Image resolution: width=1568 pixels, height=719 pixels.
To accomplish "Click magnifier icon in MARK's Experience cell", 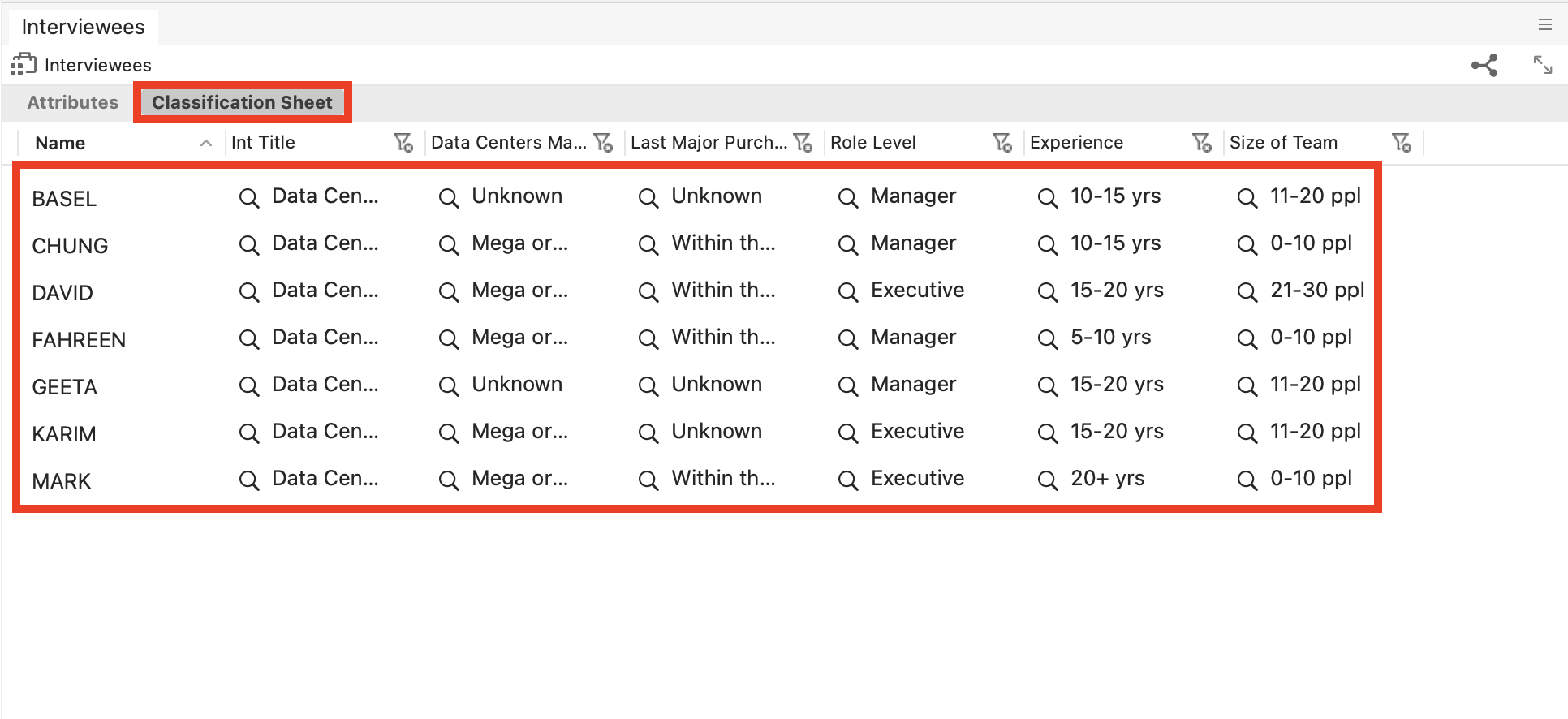I will pyautogui.click(x=1048, y=480).
